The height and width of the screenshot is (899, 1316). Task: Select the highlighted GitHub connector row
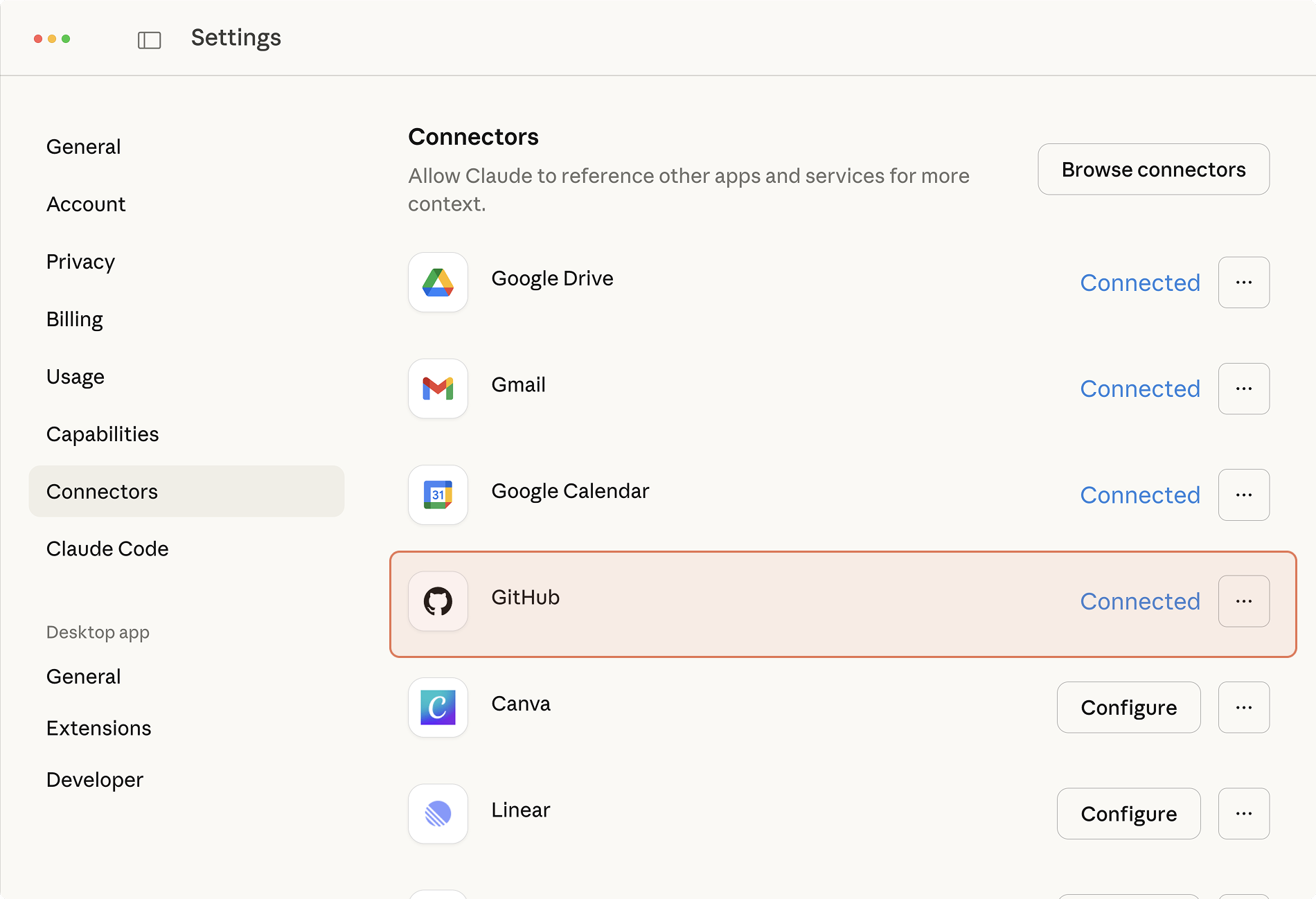[762, 601]
